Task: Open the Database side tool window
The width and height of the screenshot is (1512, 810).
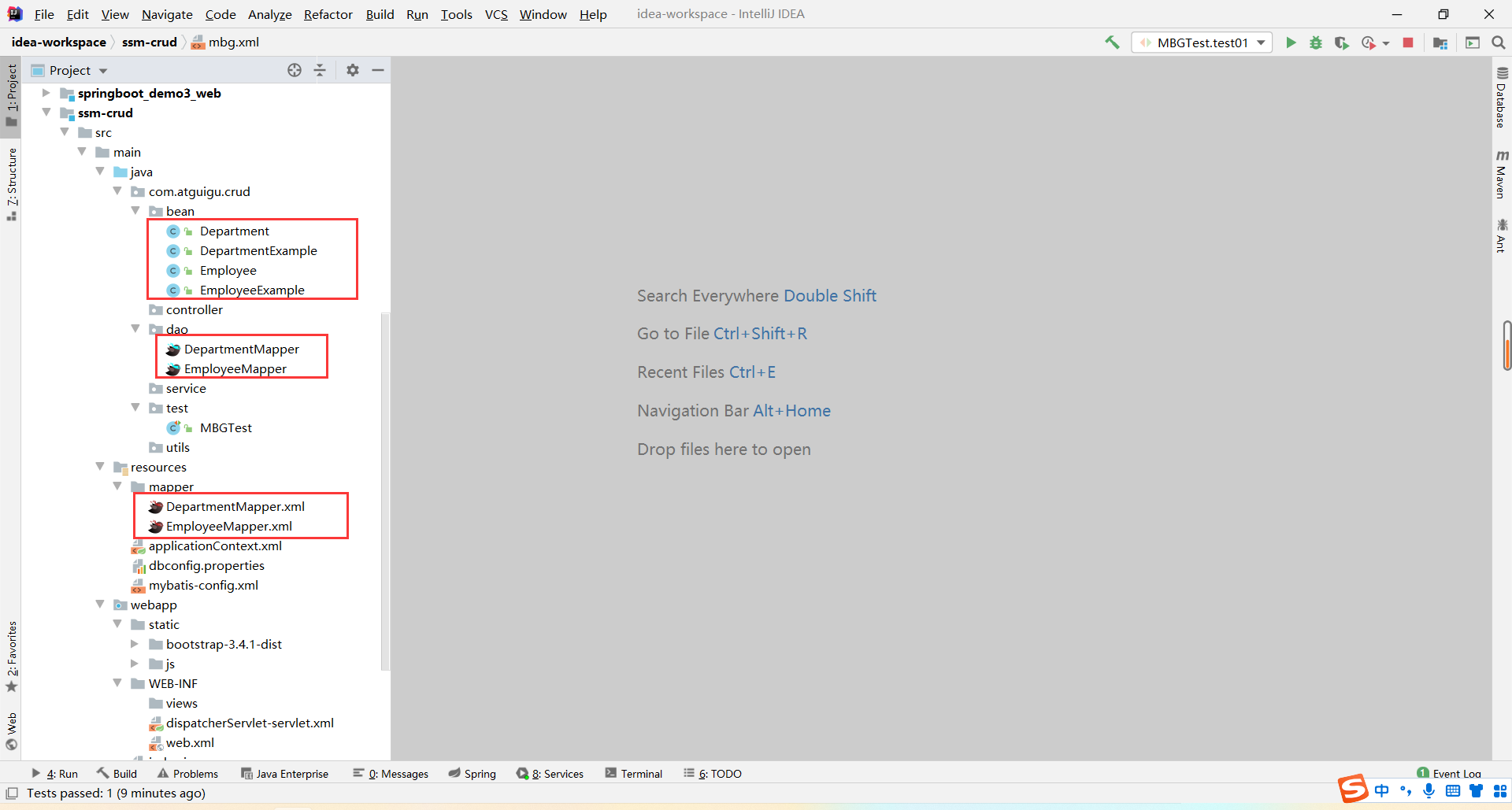Action: click(1502, 98)
